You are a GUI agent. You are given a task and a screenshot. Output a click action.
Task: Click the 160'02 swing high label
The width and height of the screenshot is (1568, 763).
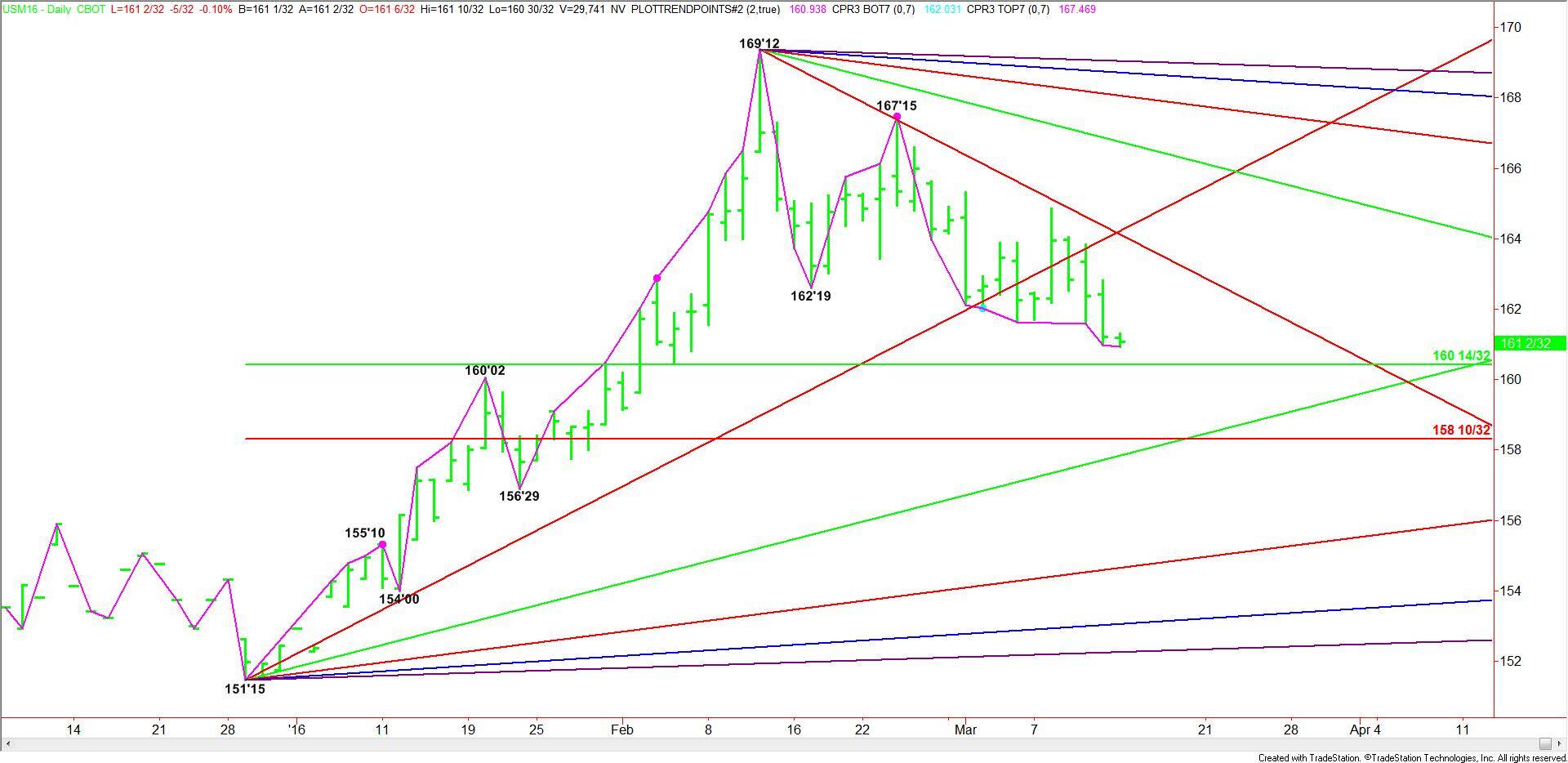click(485, 371)
